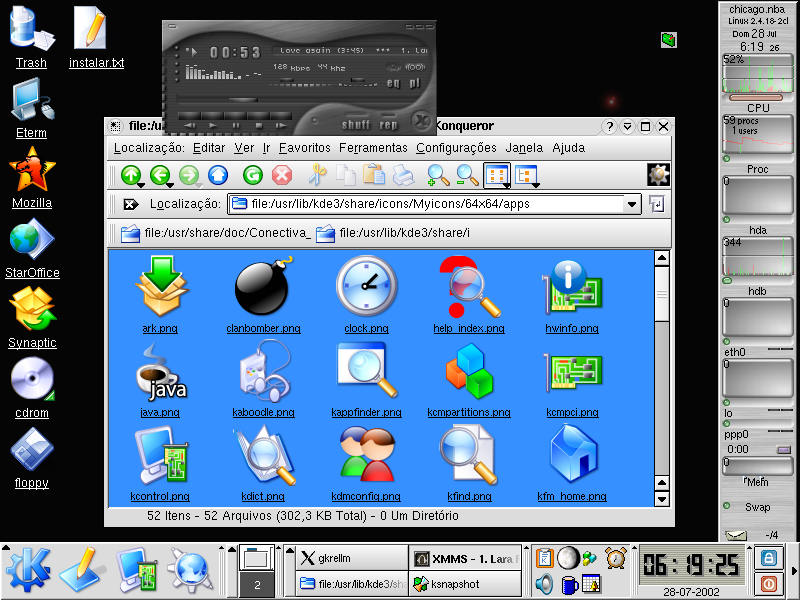Image resolution: width=800 pixels, height=600 pixels.
Task: Open the Trash desktop icon
Action: (31, 38)
